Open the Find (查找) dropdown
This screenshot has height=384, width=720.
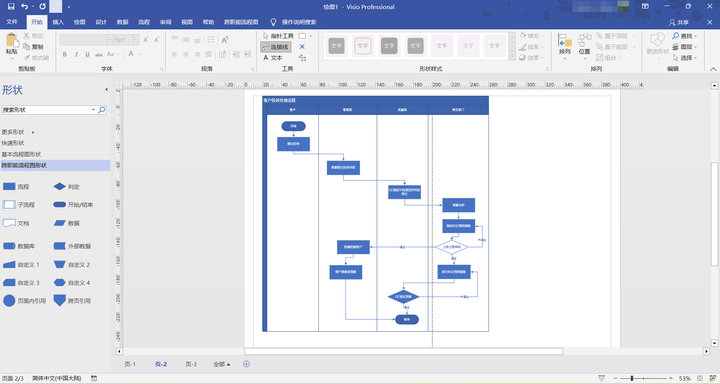point(685,35)
